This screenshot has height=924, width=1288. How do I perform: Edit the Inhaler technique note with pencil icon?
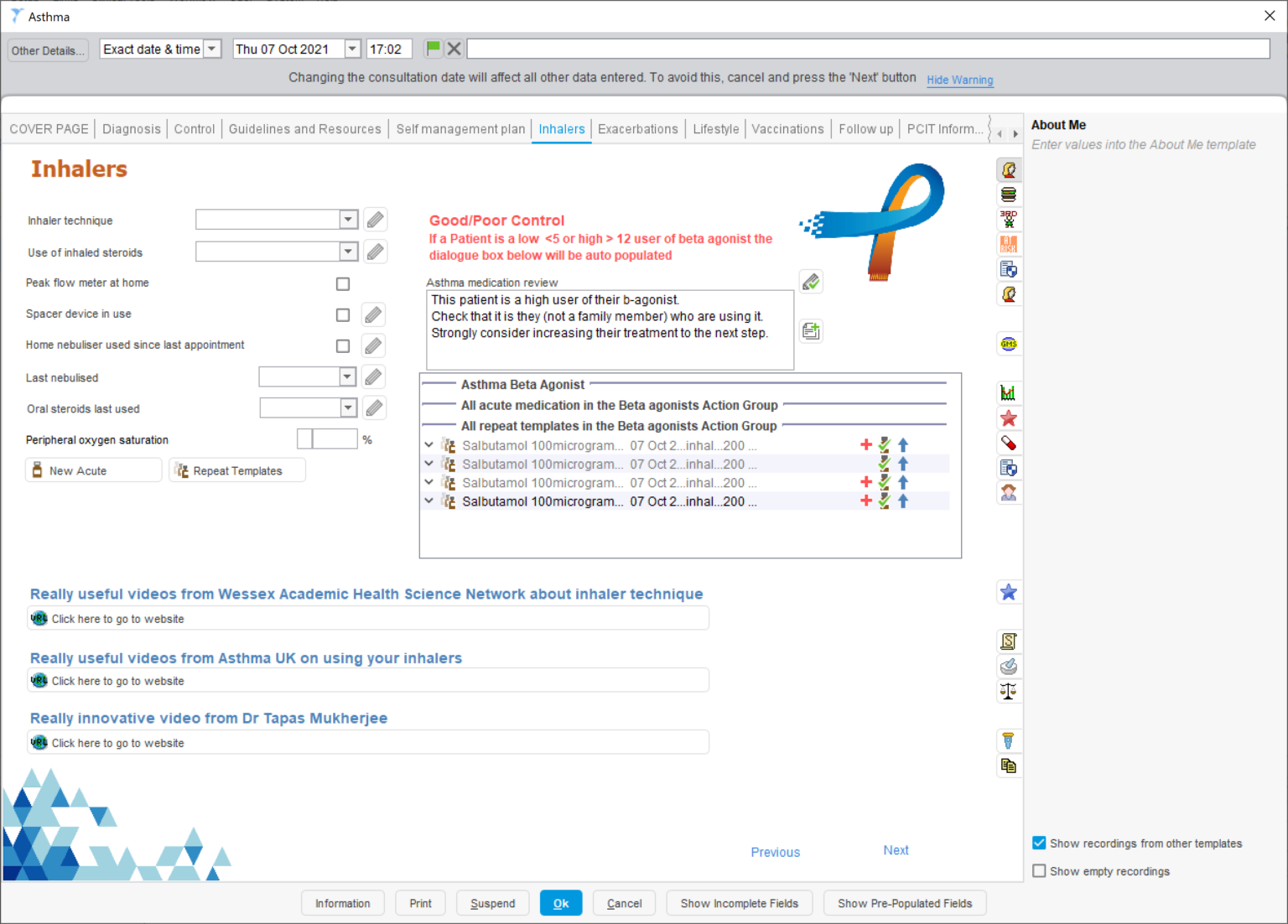375,219
